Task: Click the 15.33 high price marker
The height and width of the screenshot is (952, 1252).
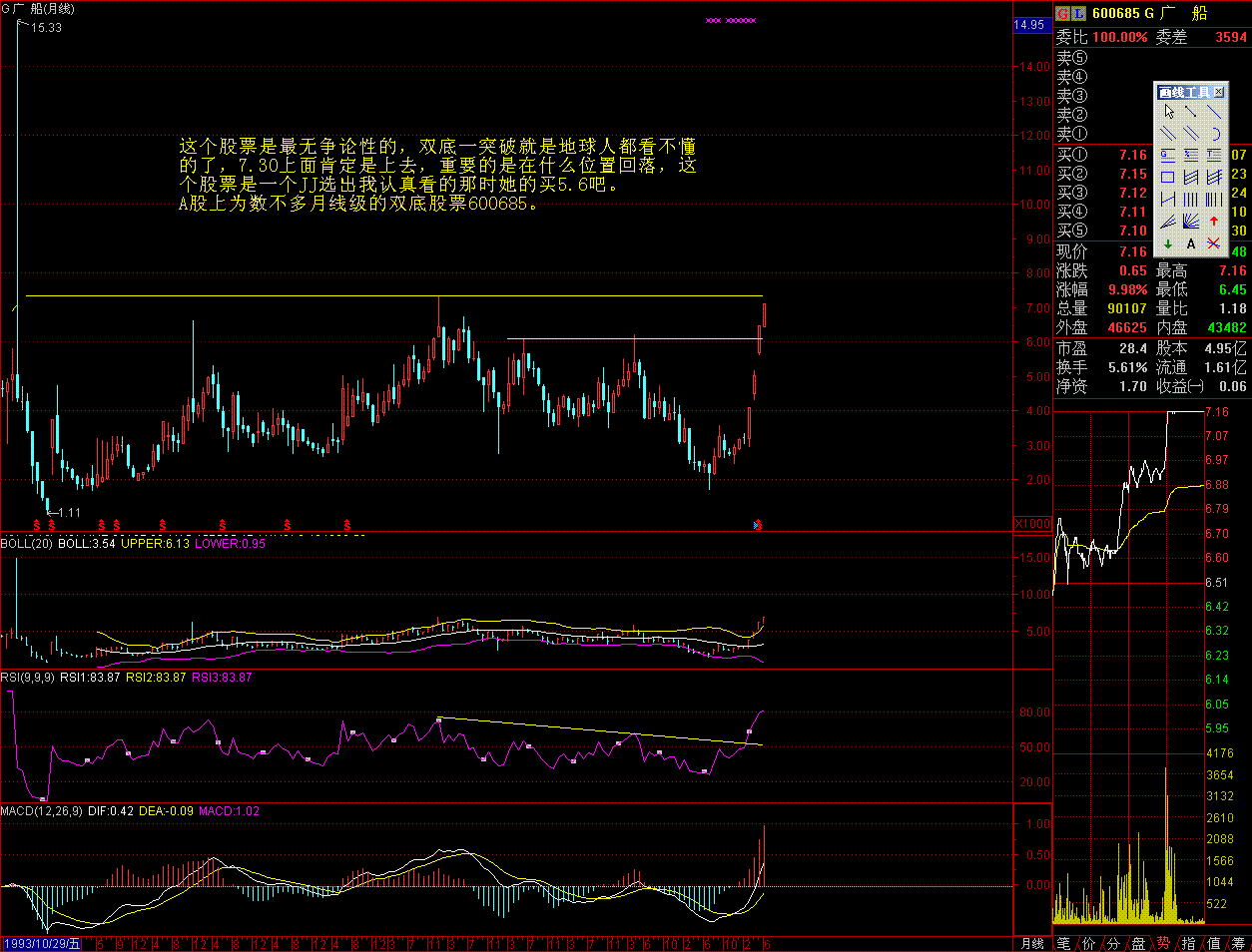Action: tap(46, 28)
